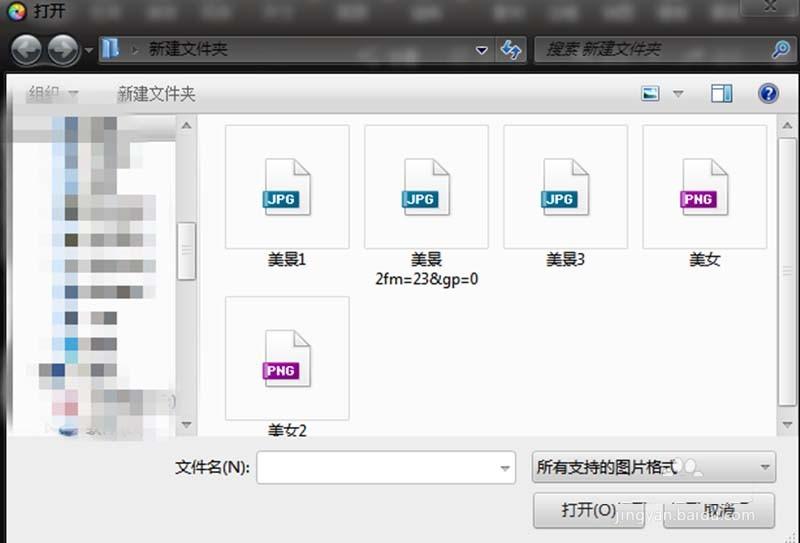Click the change view icon
The image size is (800, 543).
tap(650, 93)
